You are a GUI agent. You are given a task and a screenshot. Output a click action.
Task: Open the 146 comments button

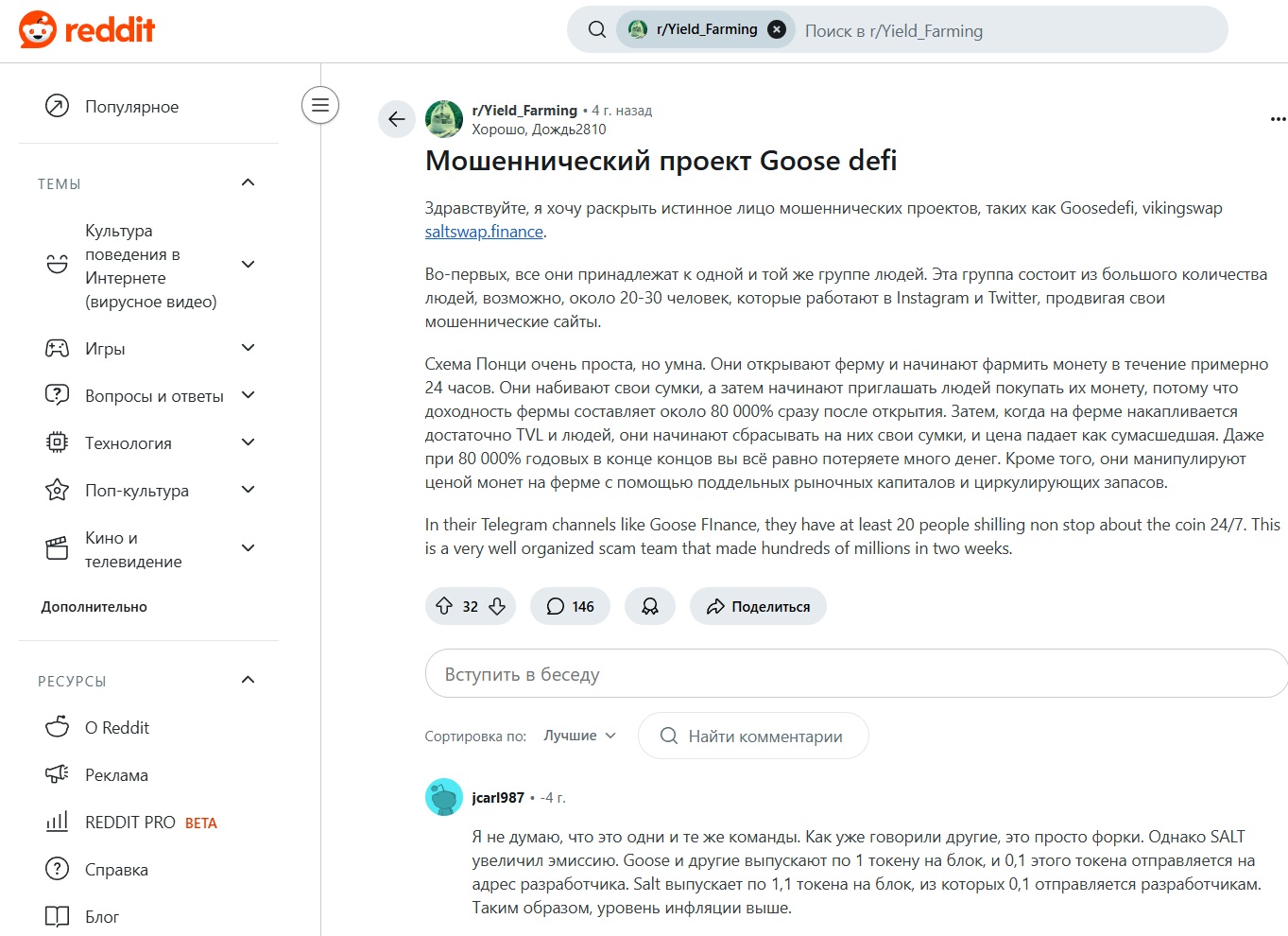point(570,606)
